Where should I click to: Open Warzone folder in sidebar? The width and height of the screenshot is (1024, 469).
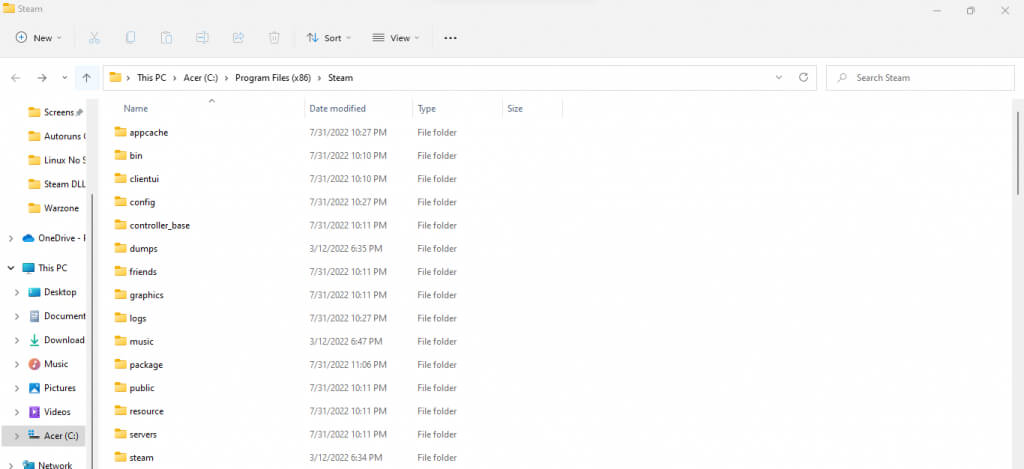pos(54,208)
